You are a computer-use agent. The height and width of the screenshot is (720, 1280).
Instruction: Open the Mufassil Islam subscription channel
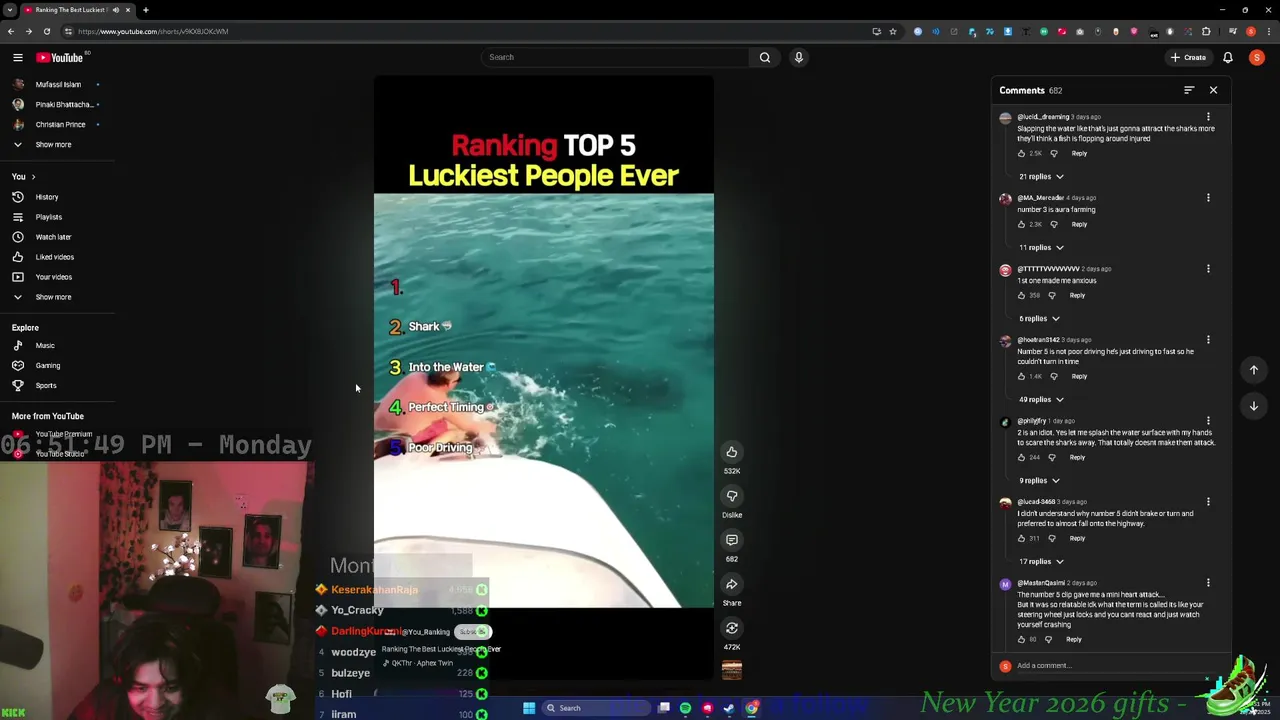click(x=56, y=85)
